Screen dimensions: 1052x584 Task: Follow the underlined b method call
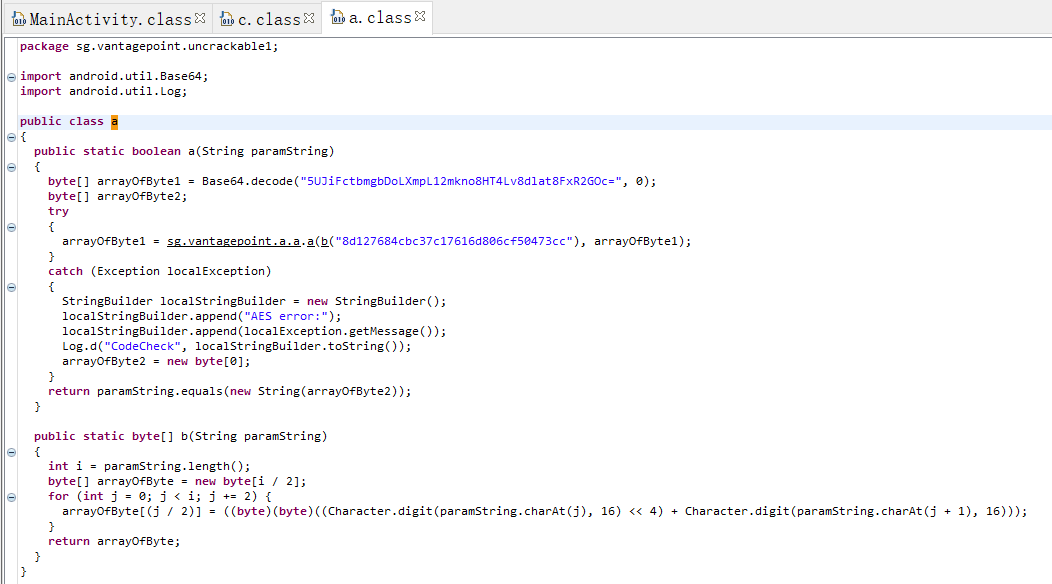pyautogui.click(x=325, y=241)
